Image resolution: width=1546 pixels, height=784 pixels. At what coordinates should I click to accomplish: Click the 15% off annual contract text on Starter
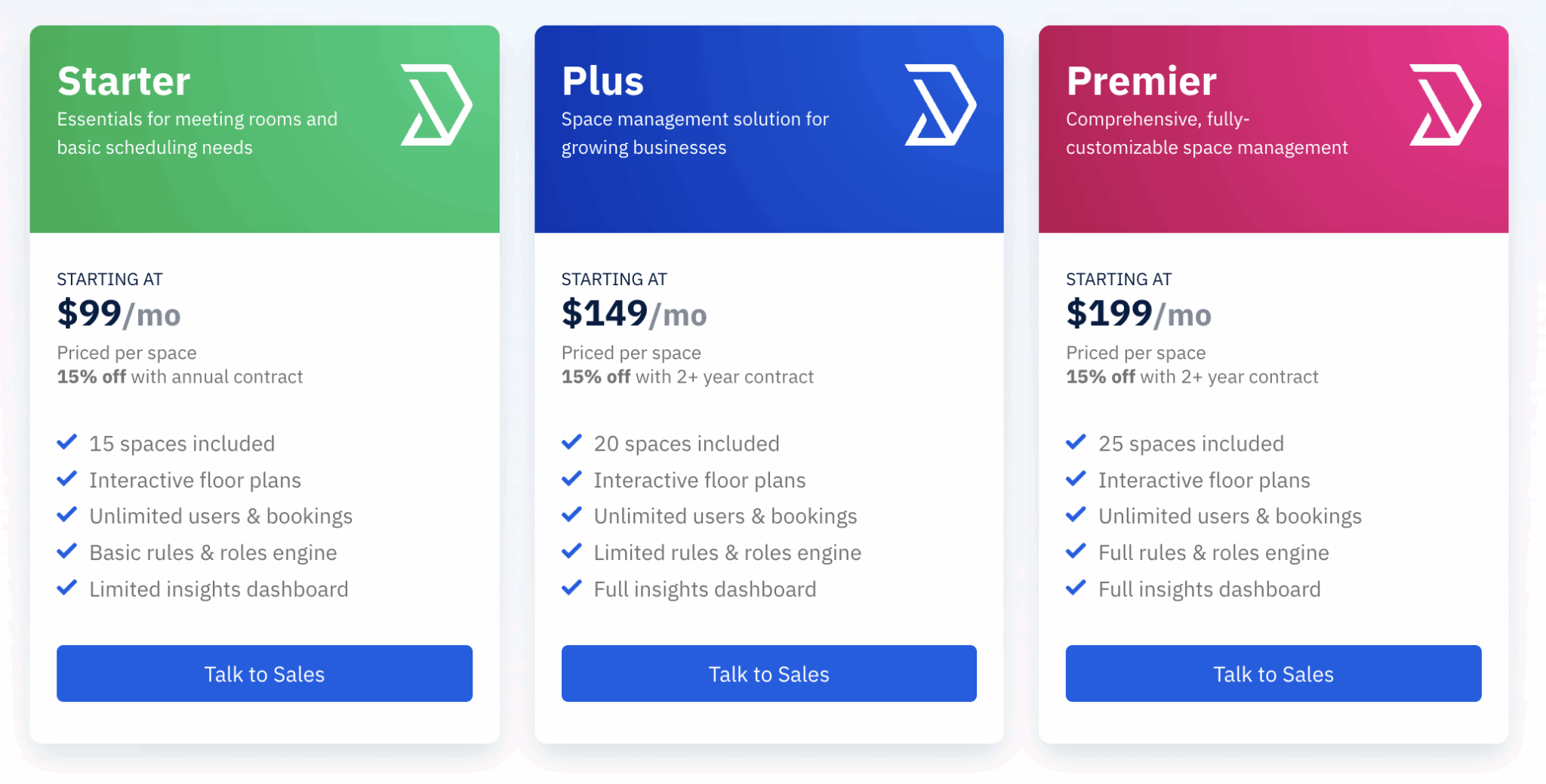[x=179, y=376]
